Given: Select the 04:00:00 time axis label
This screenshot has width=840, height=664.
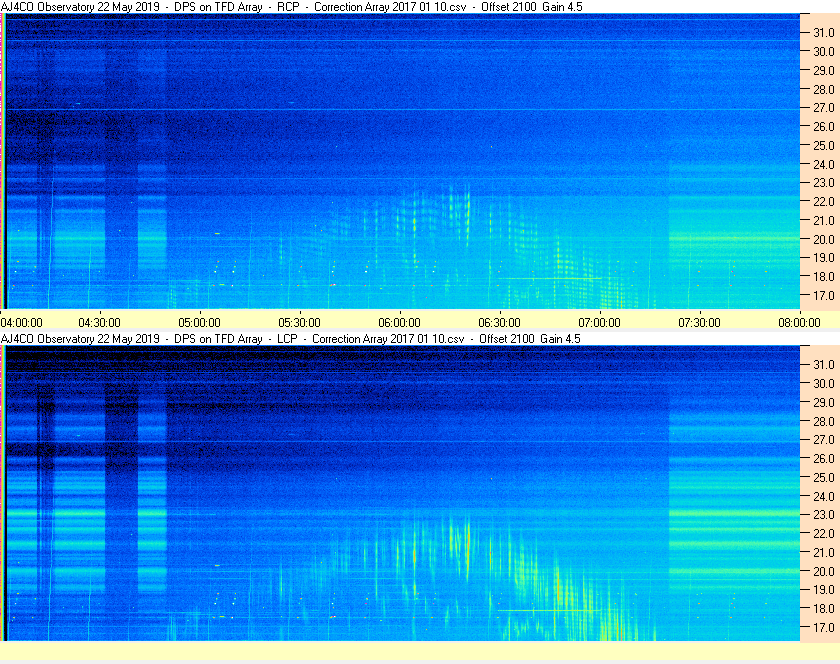Looking at the screenshot, I should coord(21,323).
